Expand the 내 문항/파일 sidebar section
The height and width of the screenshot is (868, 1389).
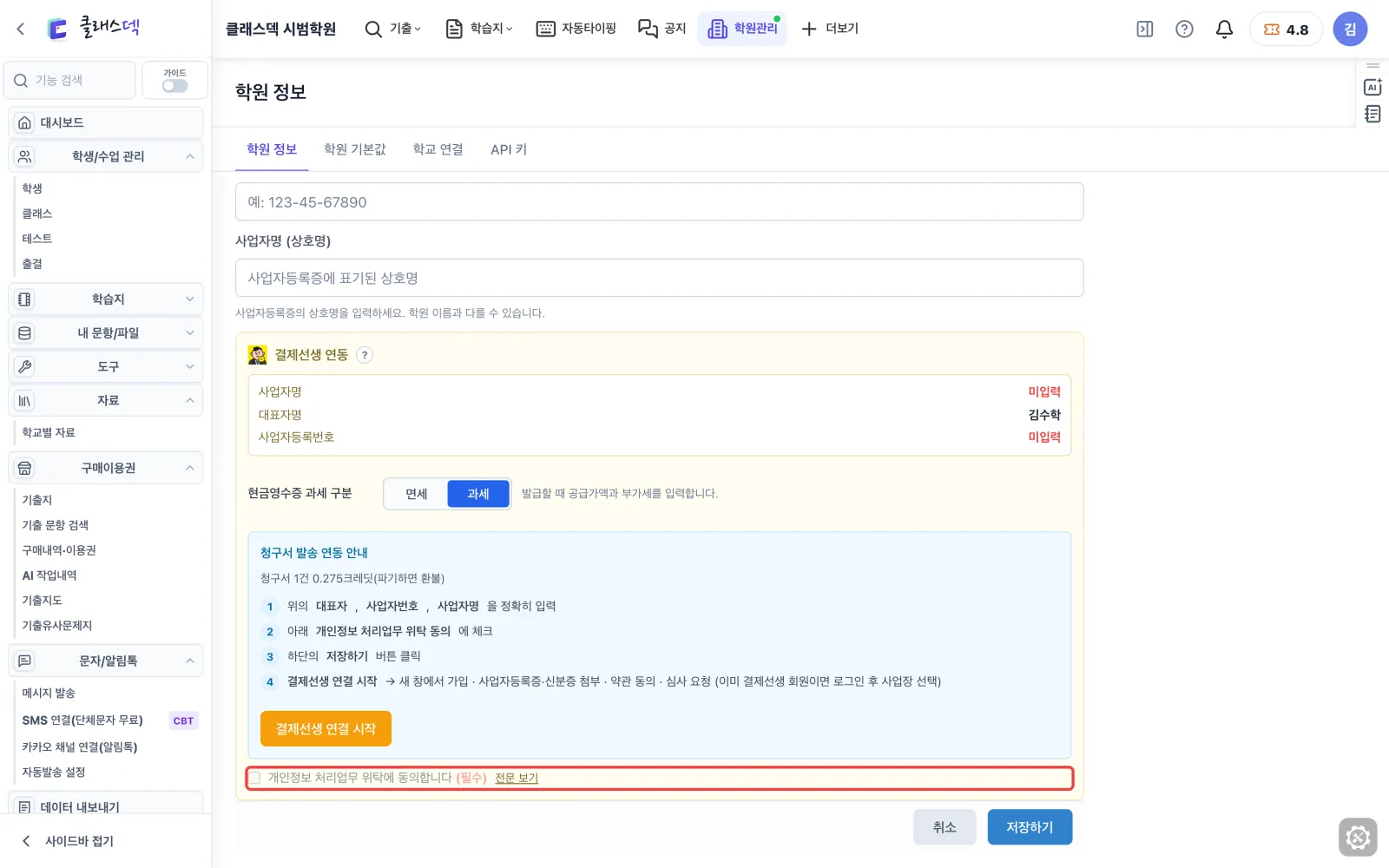pos(106,332)
